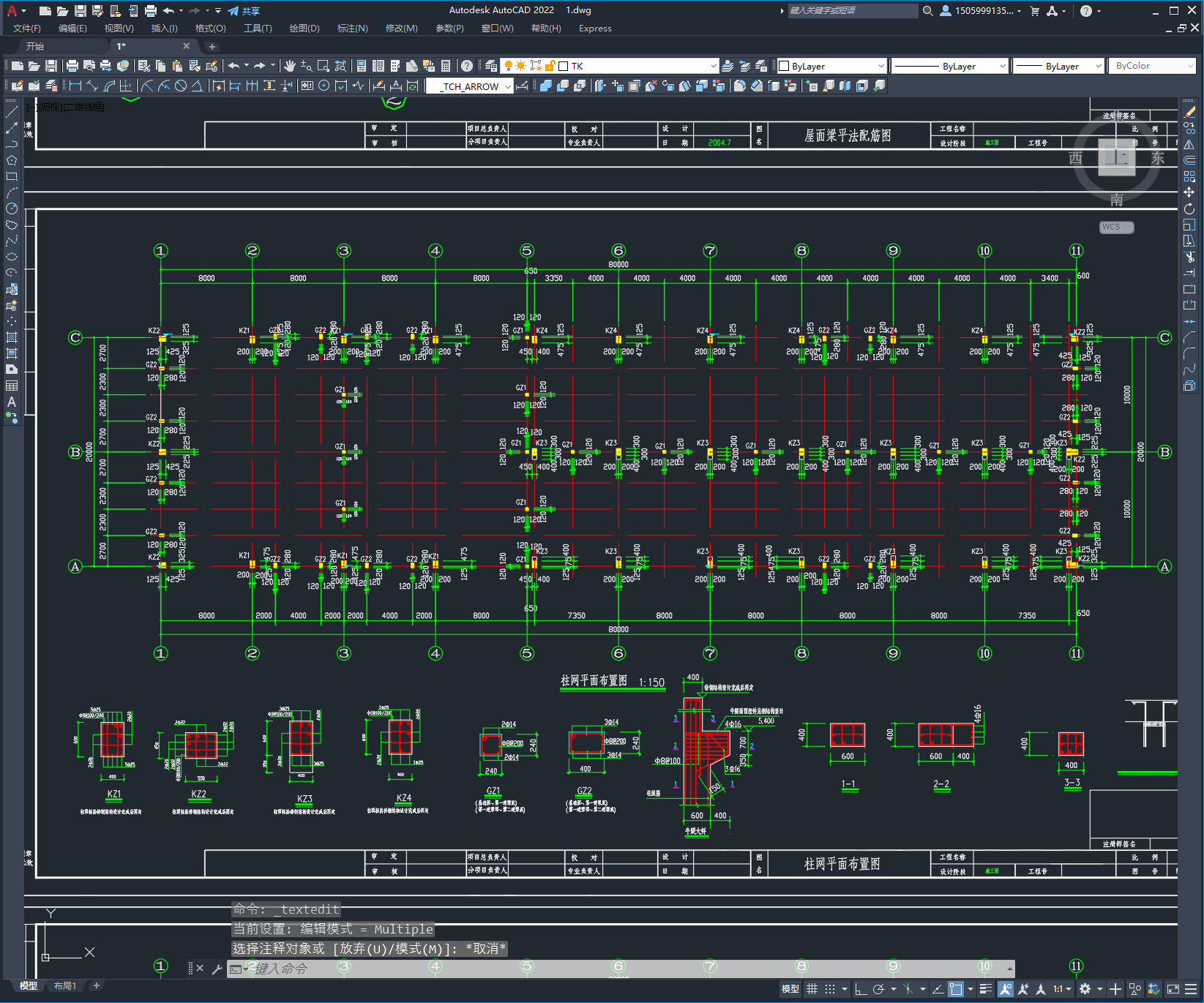Toggle object snap square in status bar

956,989
